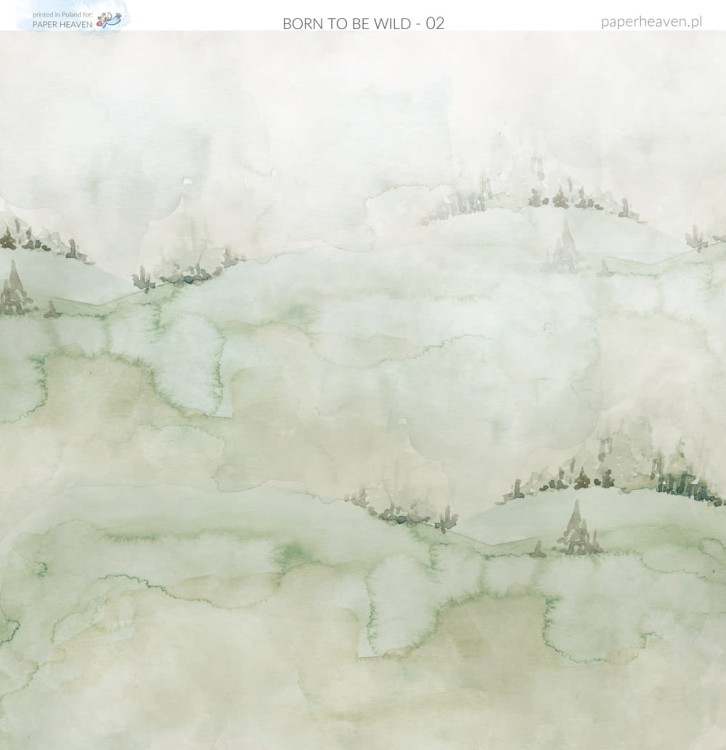The image size is (726, 750).
Task: Click the small trees at far right edge
Action: [700, 237]
